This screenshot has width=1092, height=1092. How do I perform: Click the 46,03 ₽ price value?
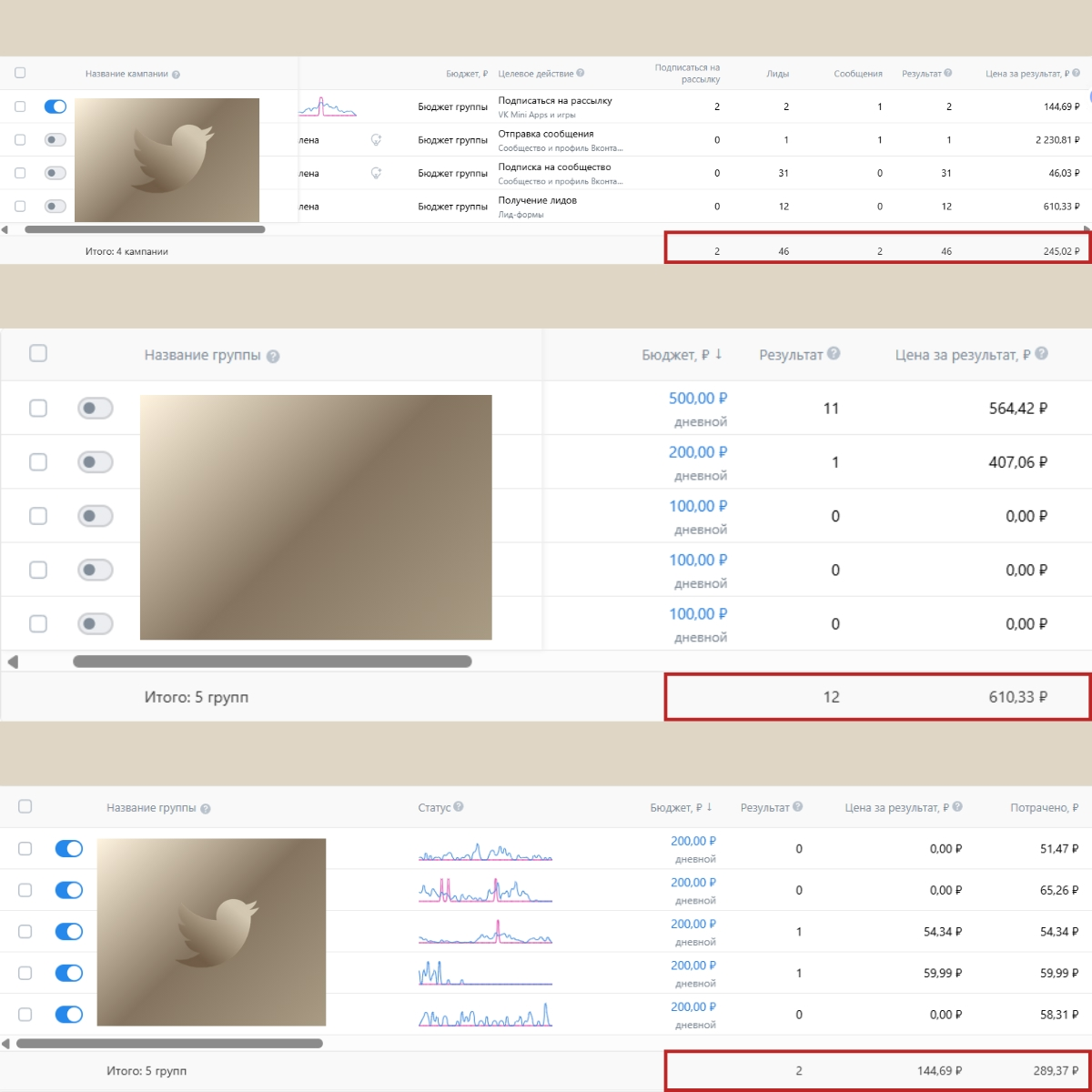[x=1064, y=173]
